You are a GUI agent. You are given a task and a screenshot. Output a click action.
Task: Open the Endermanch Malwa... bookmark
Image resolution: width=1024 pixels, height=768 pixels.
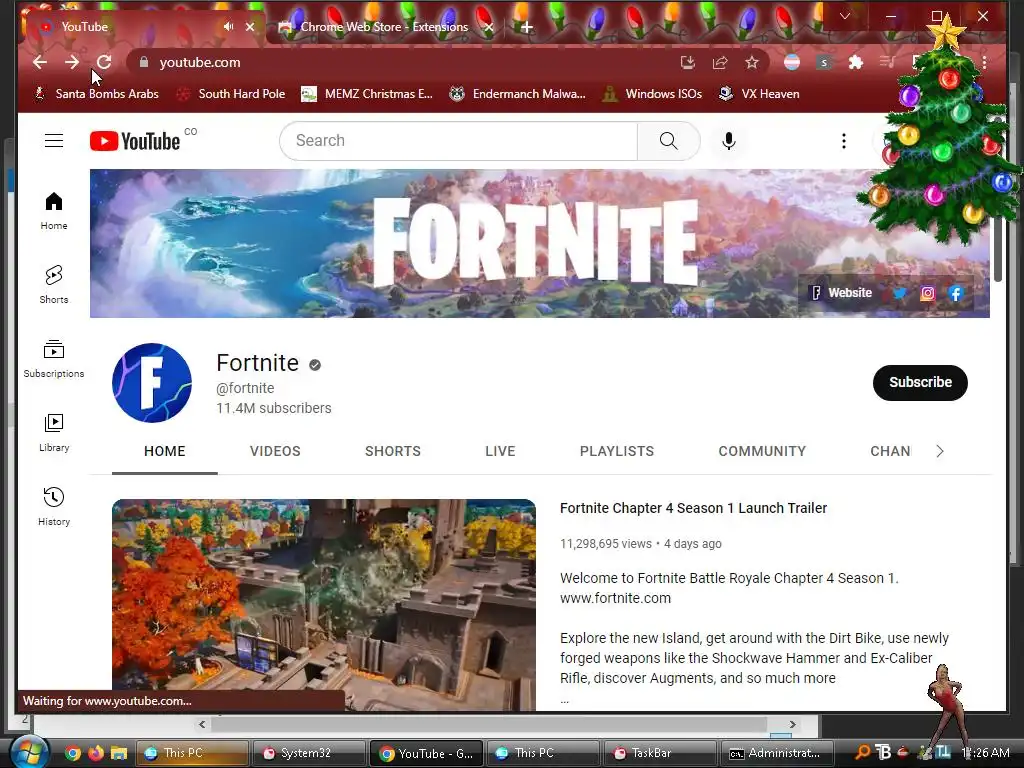517,93
